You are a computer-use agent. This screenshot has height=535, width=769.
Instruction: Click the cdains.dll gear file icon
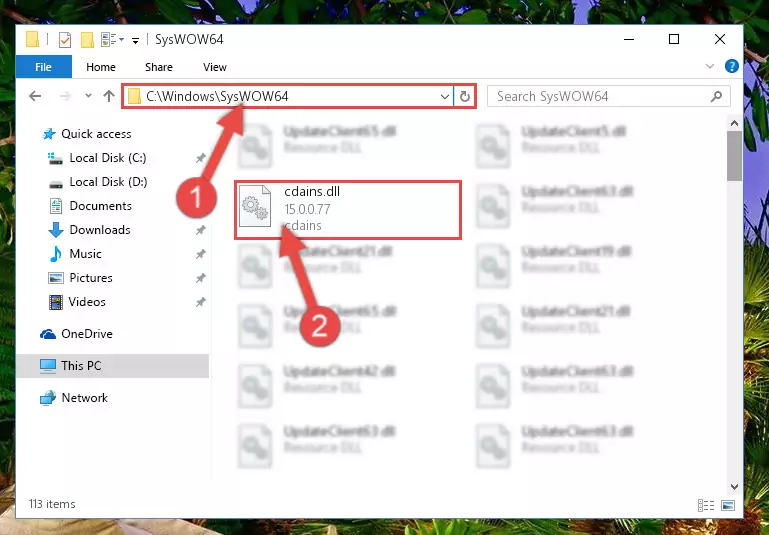click(255, 206)
